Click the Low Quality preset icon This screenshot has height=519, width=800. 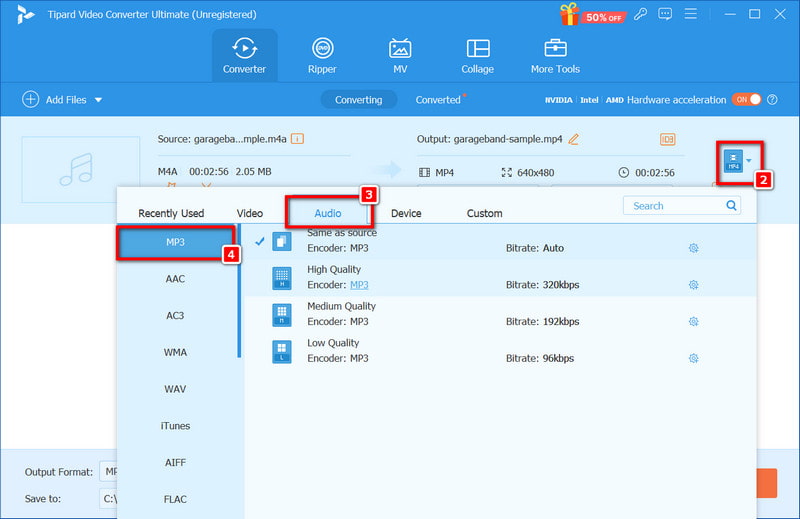[282, 352]
